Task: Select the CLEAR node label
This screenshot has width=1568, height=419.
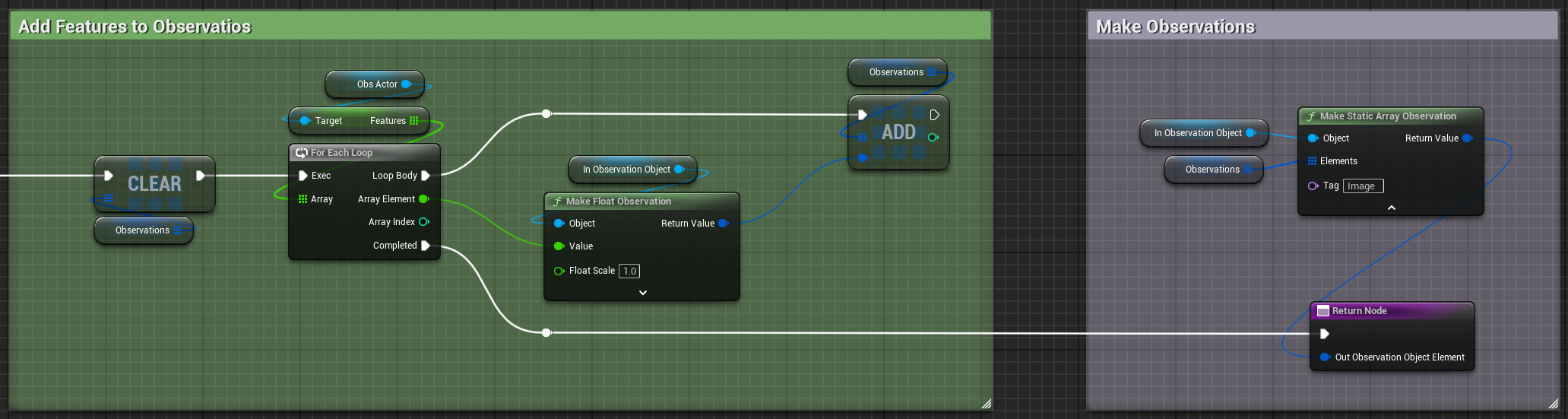Action: (154, 184)
